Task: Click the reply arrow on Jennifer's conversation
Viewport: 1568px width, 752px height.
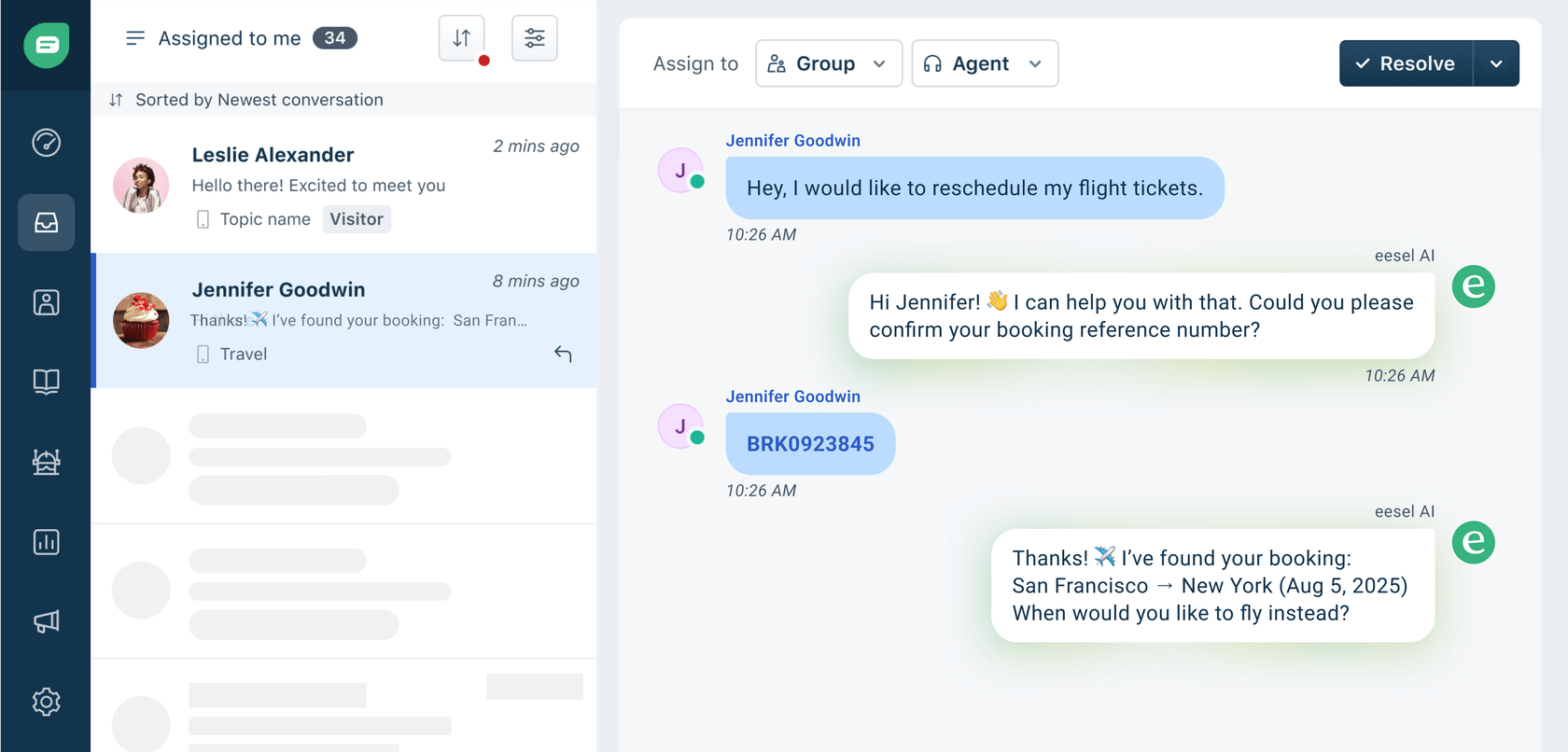Action: [563, 354]
